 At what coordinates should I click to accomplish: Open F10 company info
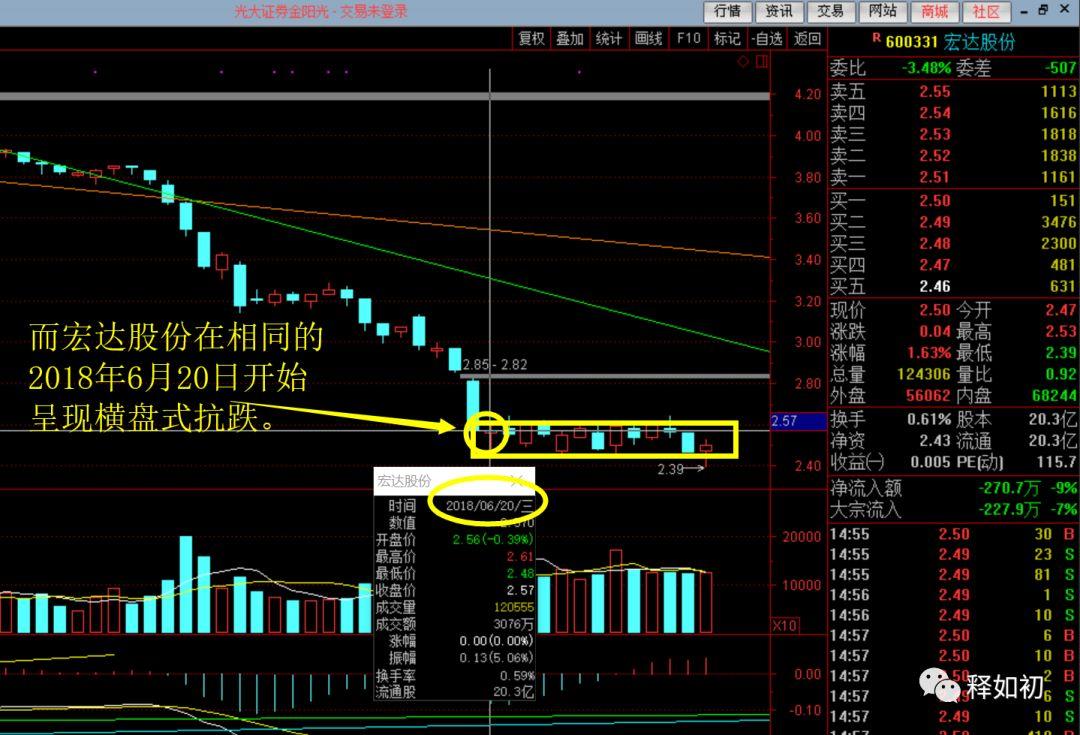688,39
